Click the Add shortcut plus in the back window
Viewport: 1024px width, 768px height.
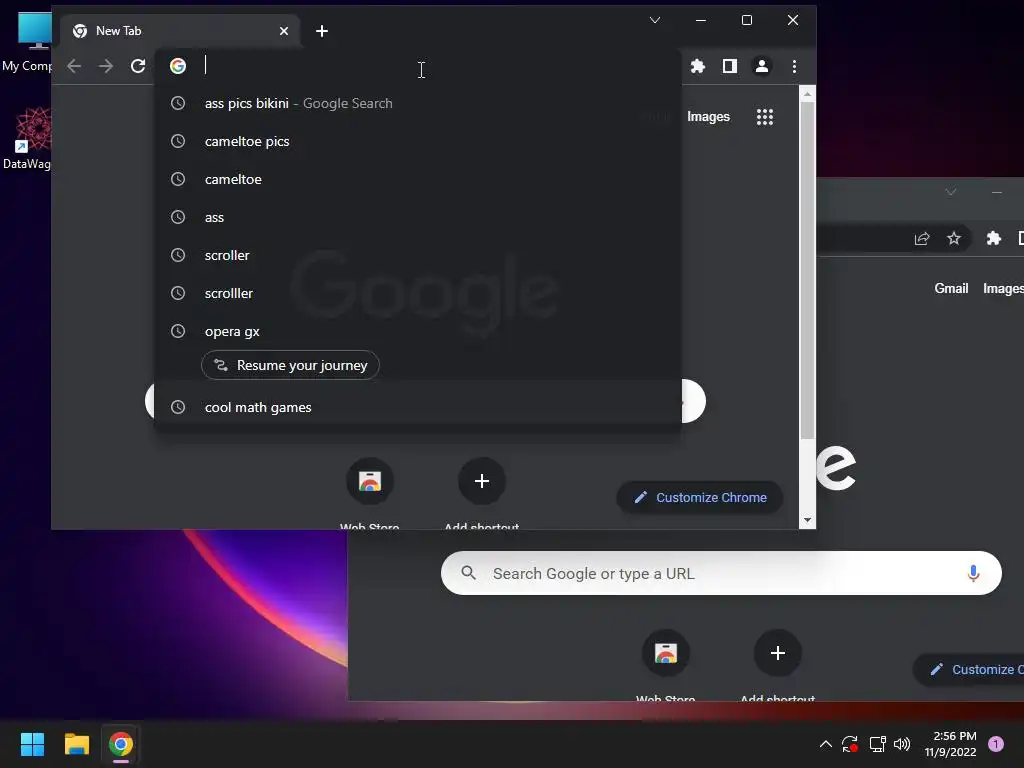tap(777, 653)
